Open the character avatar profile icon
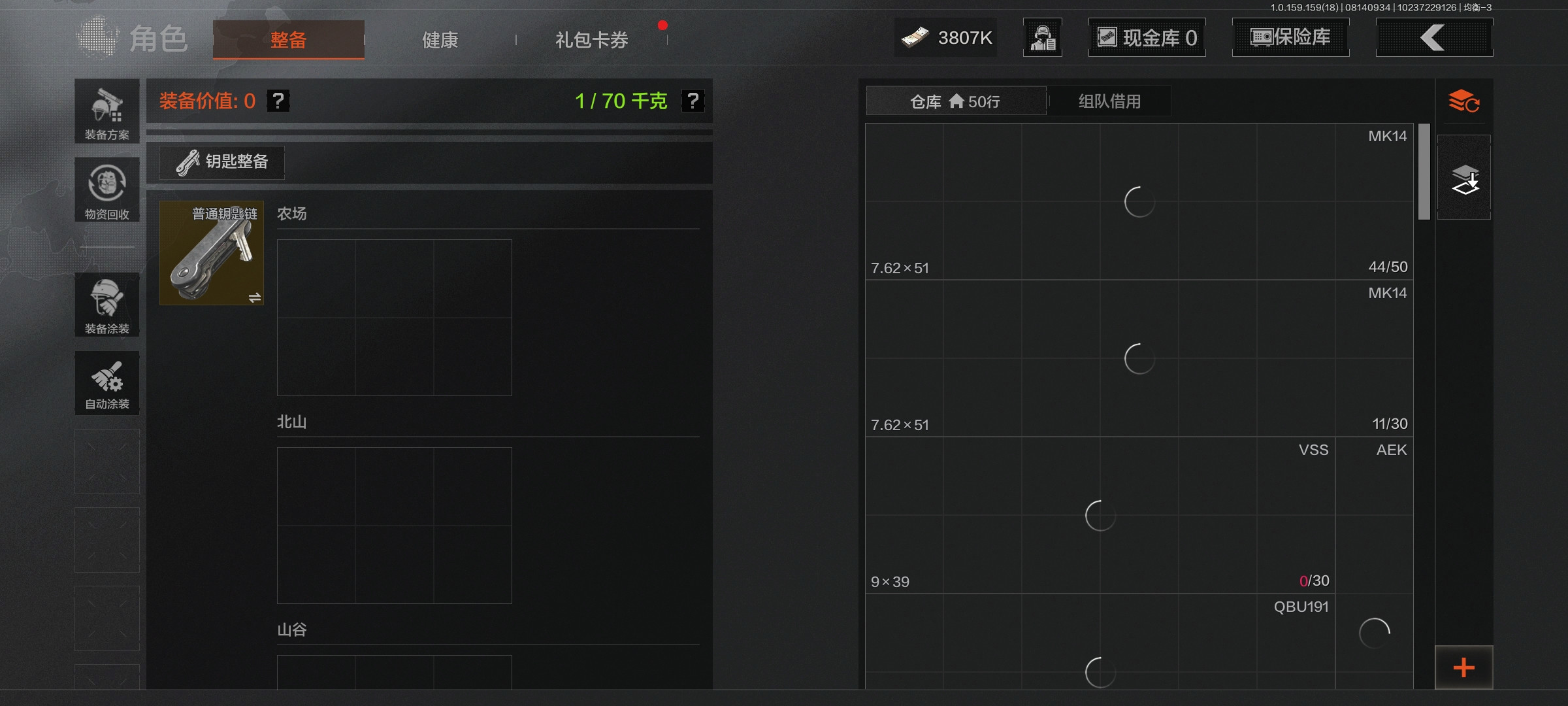This screenshot has height=706, width=1568. coord(1043,37)
